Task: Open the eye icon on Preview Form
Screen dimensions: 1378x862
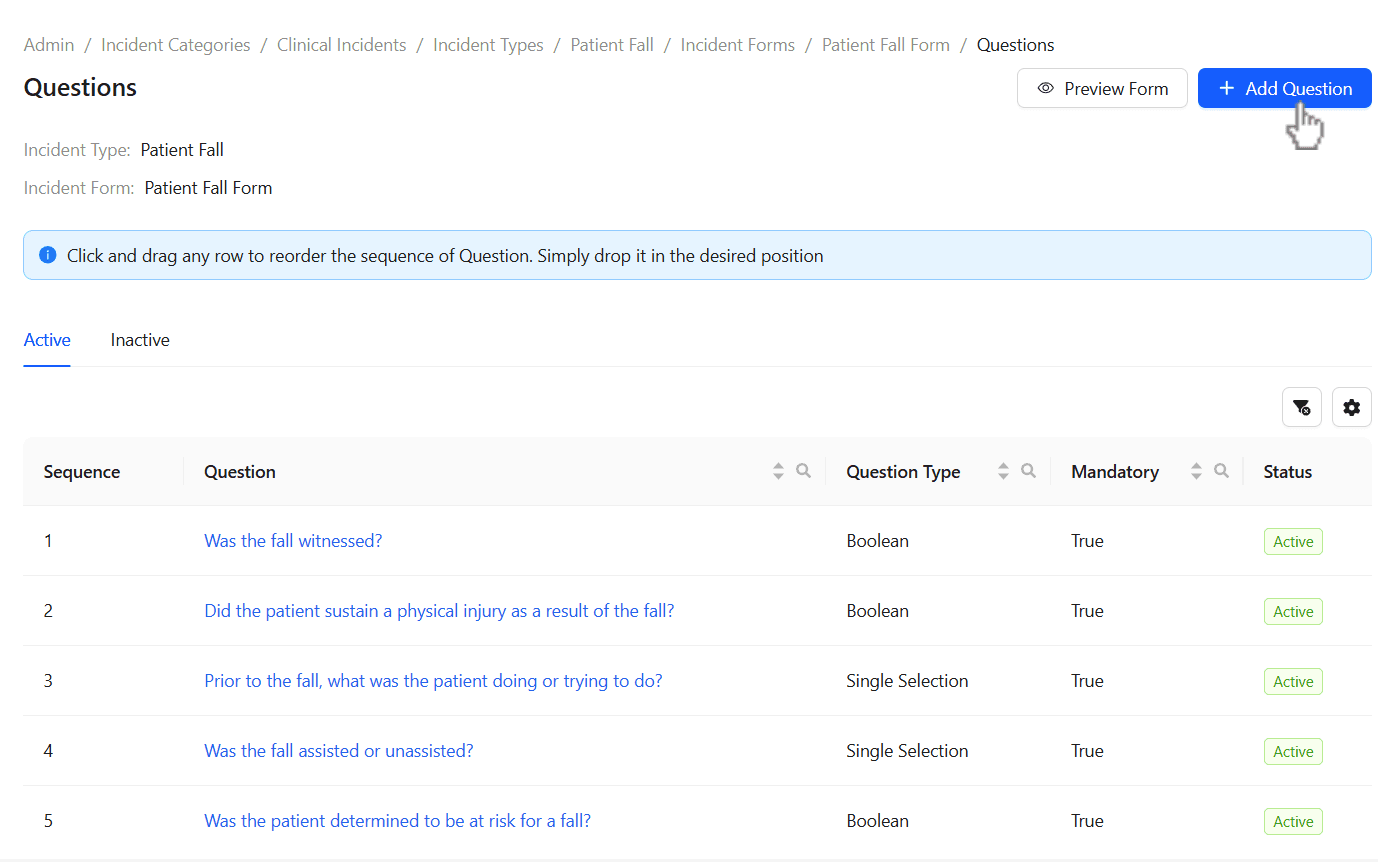Action: [1046, 88]
